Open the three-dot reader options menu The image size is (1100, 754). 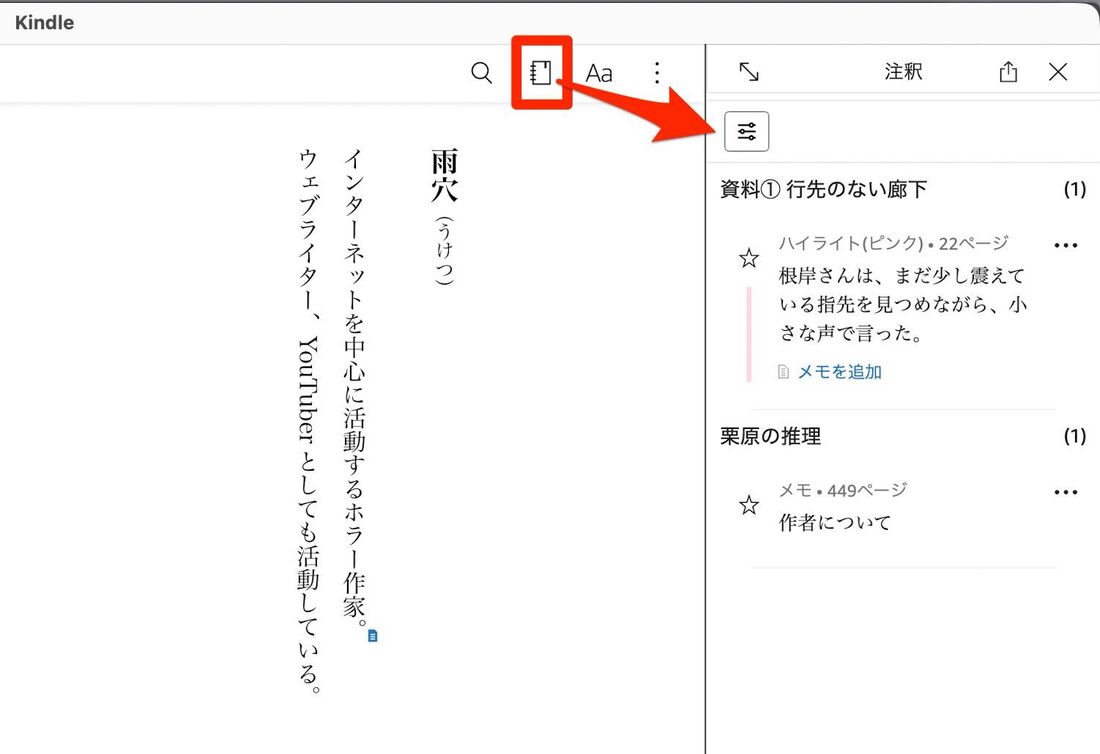pos(657,72)
